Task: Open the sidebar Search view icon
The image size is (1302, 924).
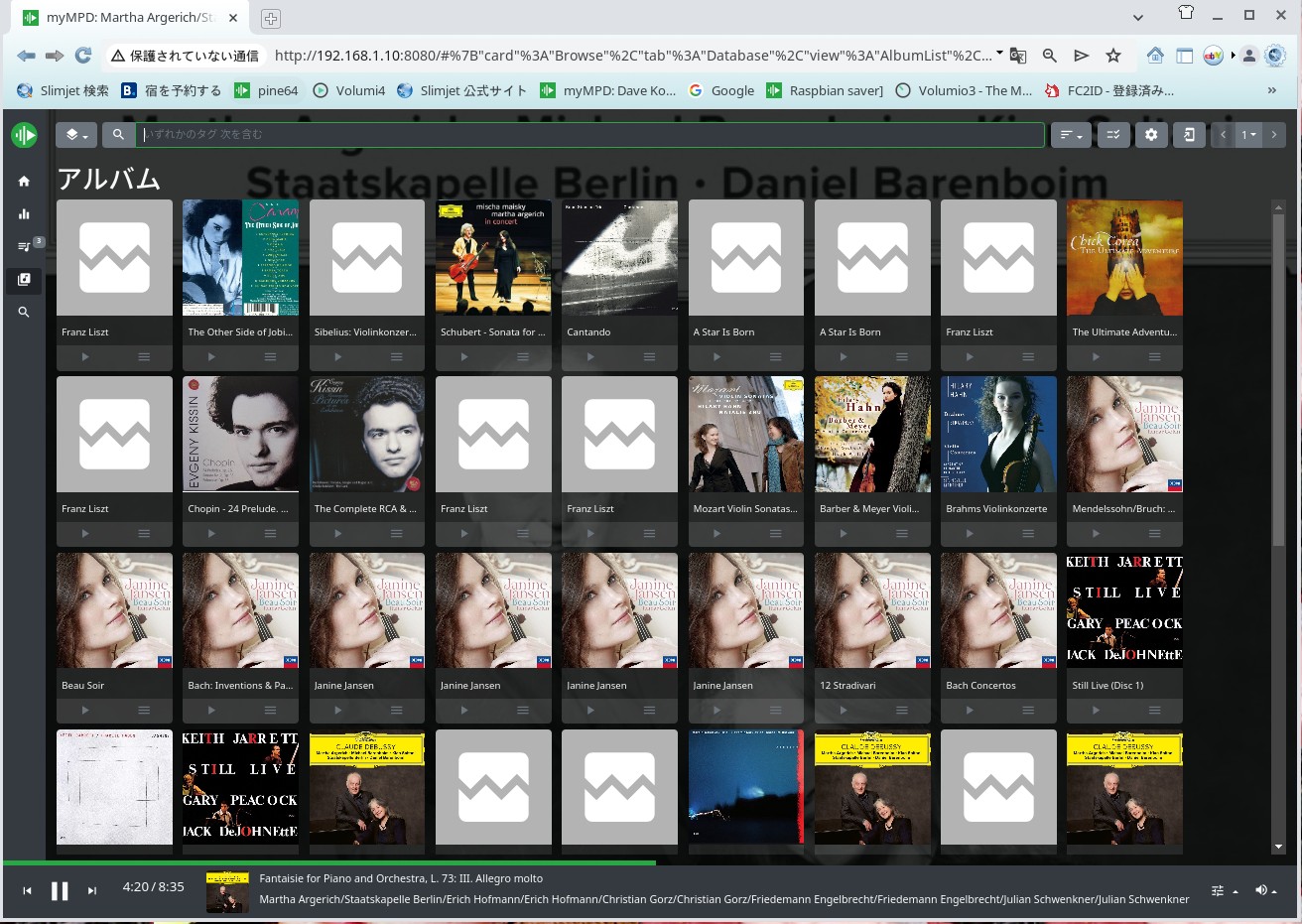Action: pos(24,312)
